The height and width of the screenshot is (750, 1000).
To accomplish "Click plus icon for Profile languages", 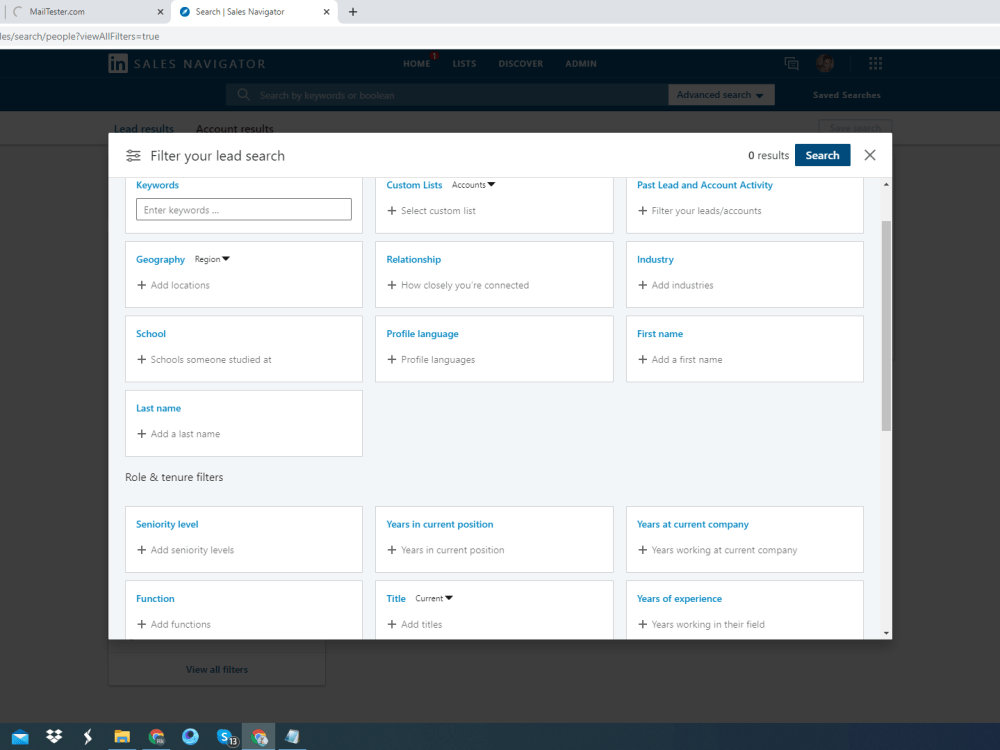I will point(392,360).
